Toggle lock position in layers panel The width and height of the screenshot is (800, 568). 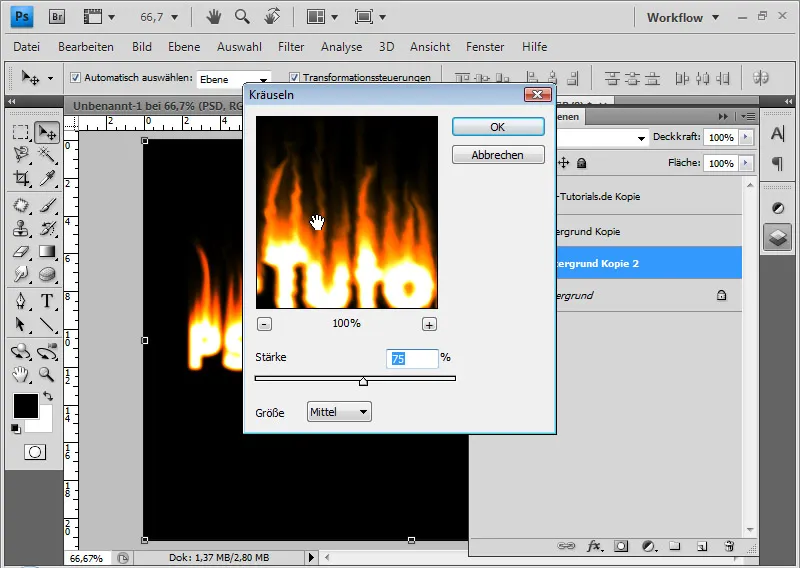click(x=564, y=163)
